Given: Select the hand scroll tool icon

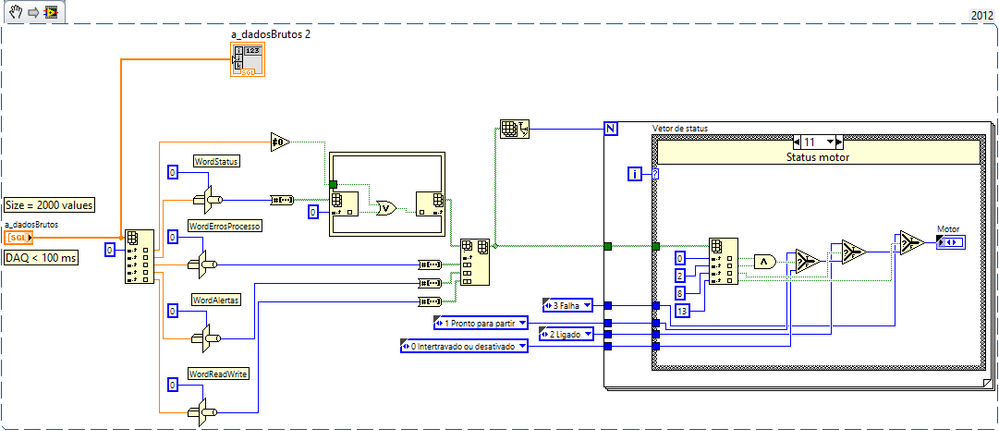Looking at the screenshot, I should tap(17, 11).
